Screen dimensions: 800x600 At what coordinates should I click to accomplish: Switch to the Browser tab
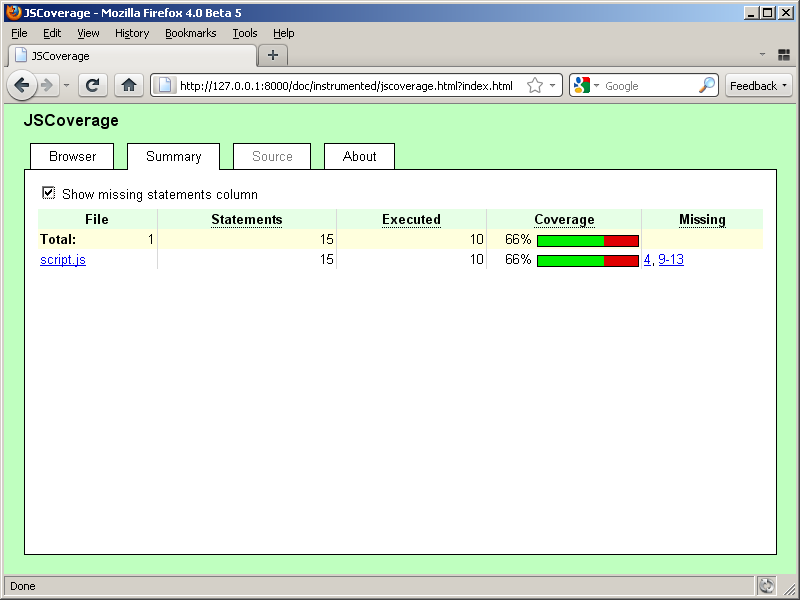(72, 156)
